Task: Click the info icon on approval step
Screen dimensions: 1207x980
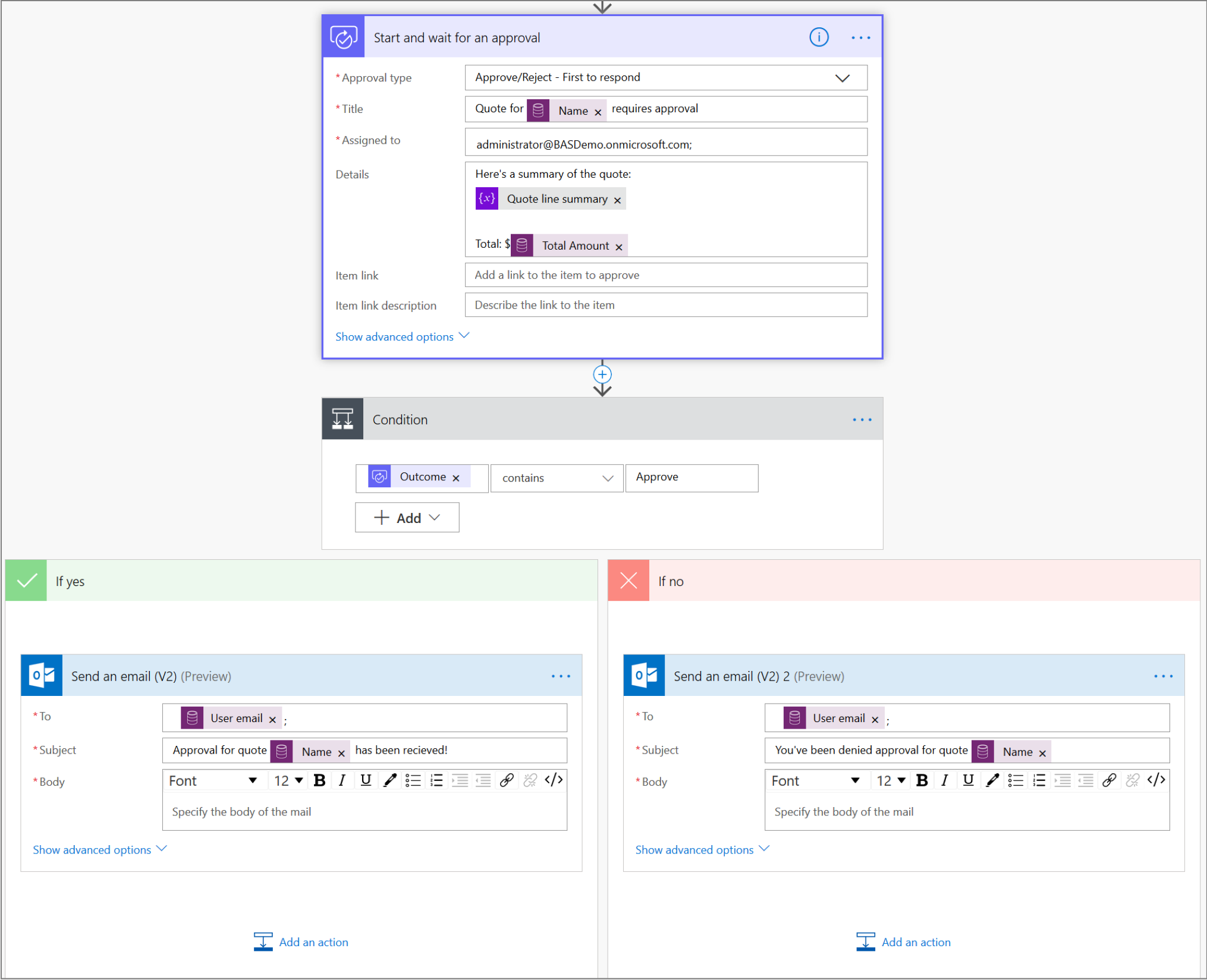Action: [821, 38]
